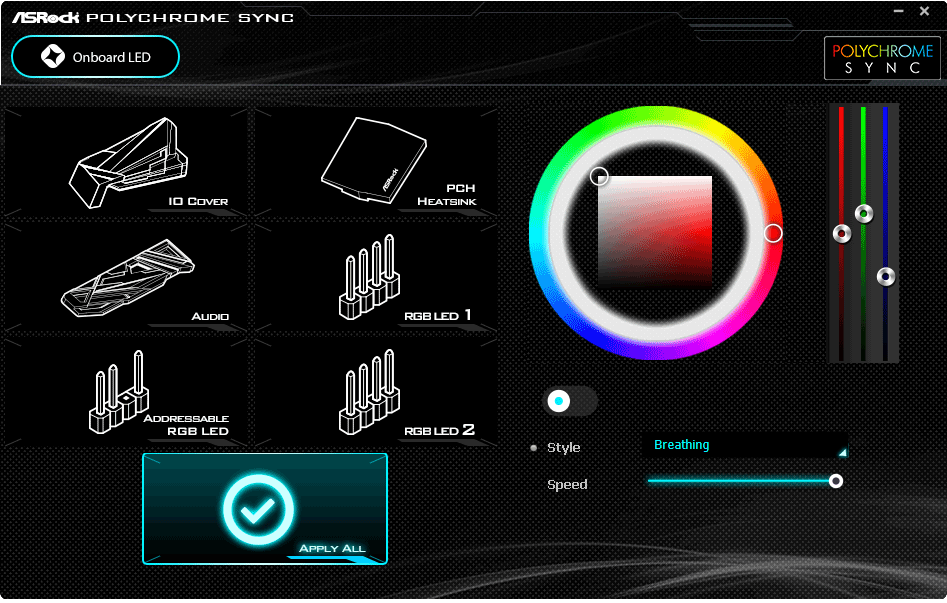This screenshot has width=947, height=603.
Task: Click the Style label
Action: (563, 448)
